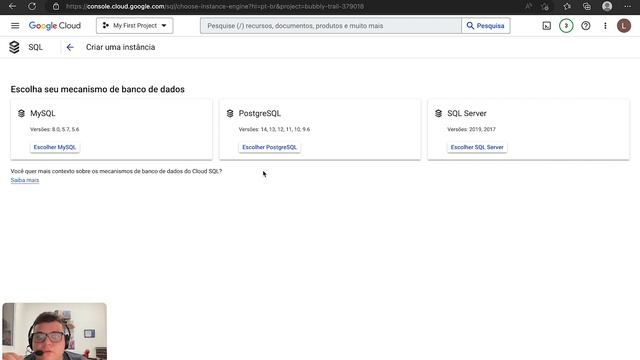Image resolution: width=640 pixels, height=360 pixels.
Task: Reload the page with browser refresh icon
Action: pyautogui.click(x=32, y=7)
